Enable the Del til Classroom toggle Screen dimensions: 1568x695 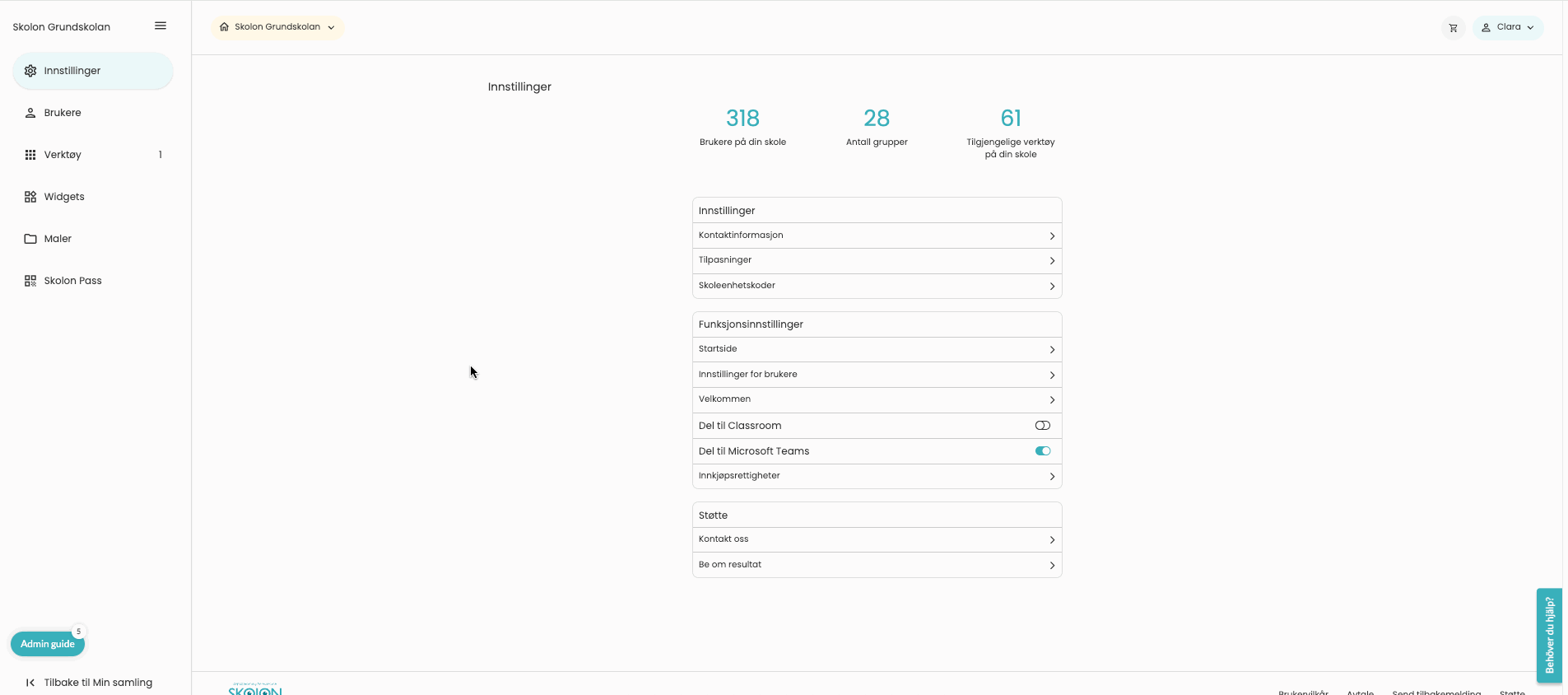pyautogui.click(x=1042, y=426)
